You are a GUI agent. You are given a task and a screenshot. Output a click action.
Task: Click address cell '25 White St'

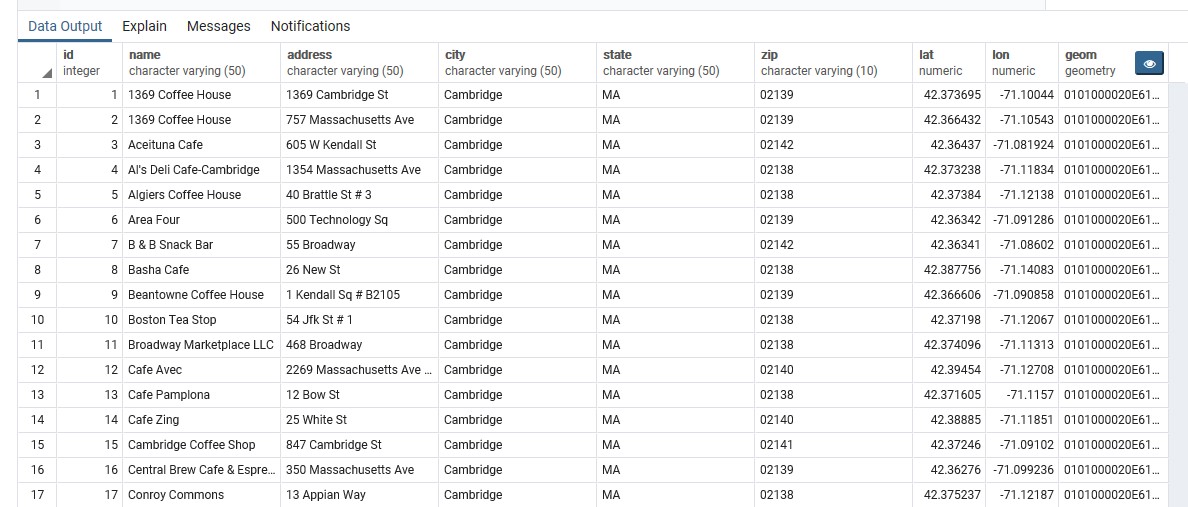click(x=359, y=420)
